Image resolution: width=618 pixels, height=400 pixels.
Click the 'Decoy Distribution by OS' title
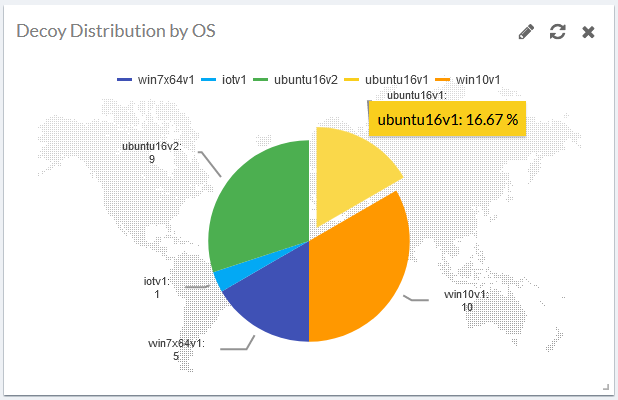[x=116, y=31]
